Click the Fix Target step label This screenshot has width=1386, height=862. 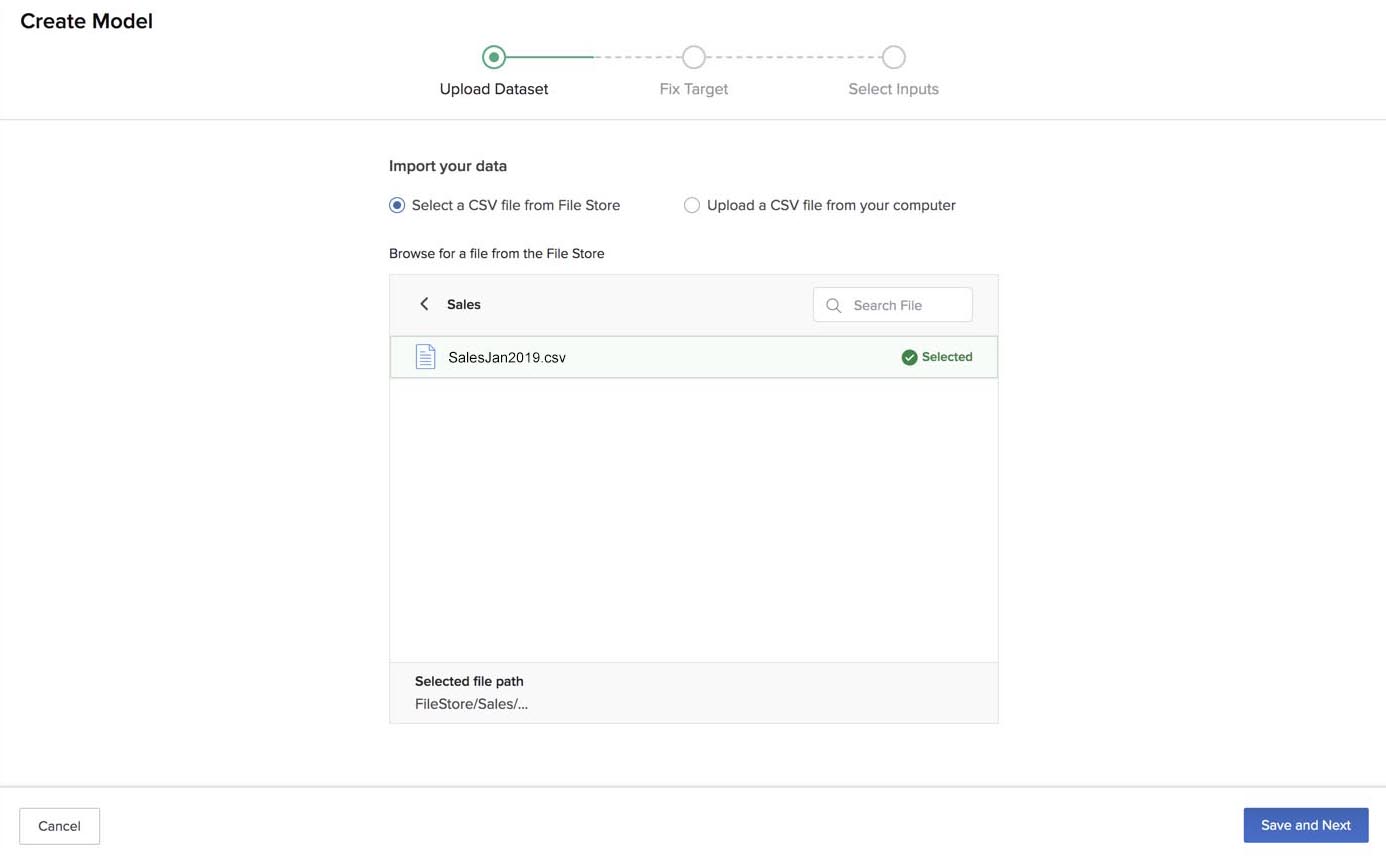(694, 89)
